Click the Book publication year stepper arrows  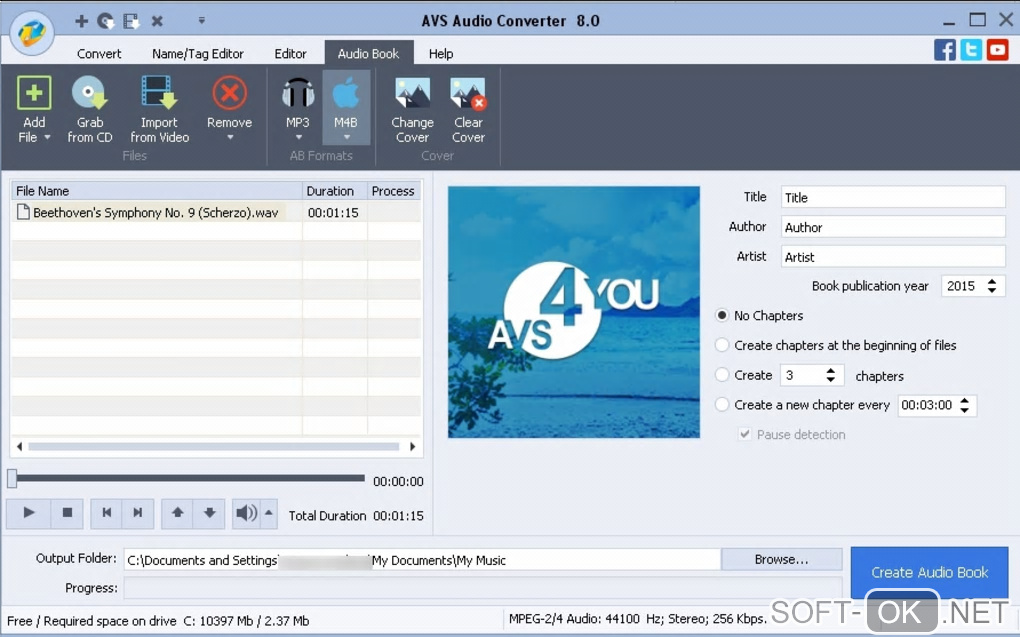pos(992,286)
